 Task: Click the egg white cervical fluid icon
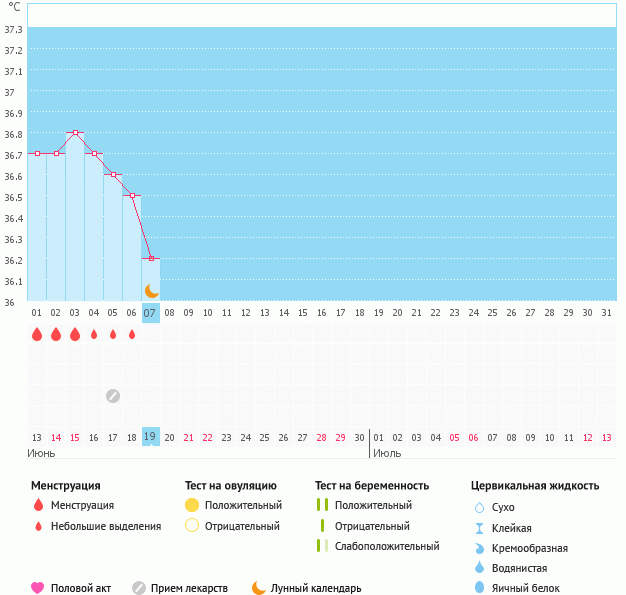479,588
